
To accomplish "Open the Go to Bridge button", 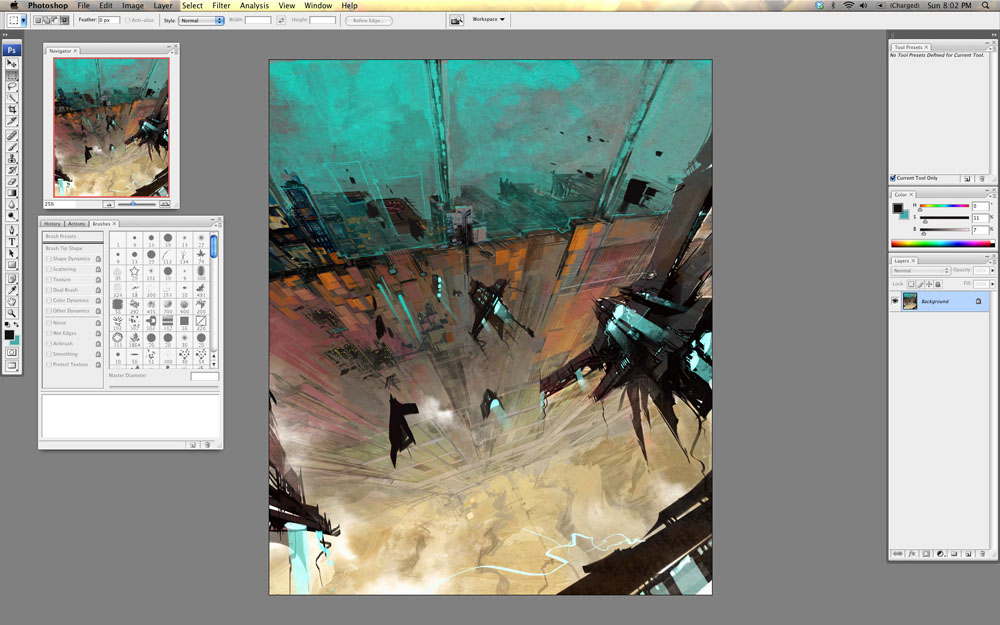I will (x=456, y=20).
